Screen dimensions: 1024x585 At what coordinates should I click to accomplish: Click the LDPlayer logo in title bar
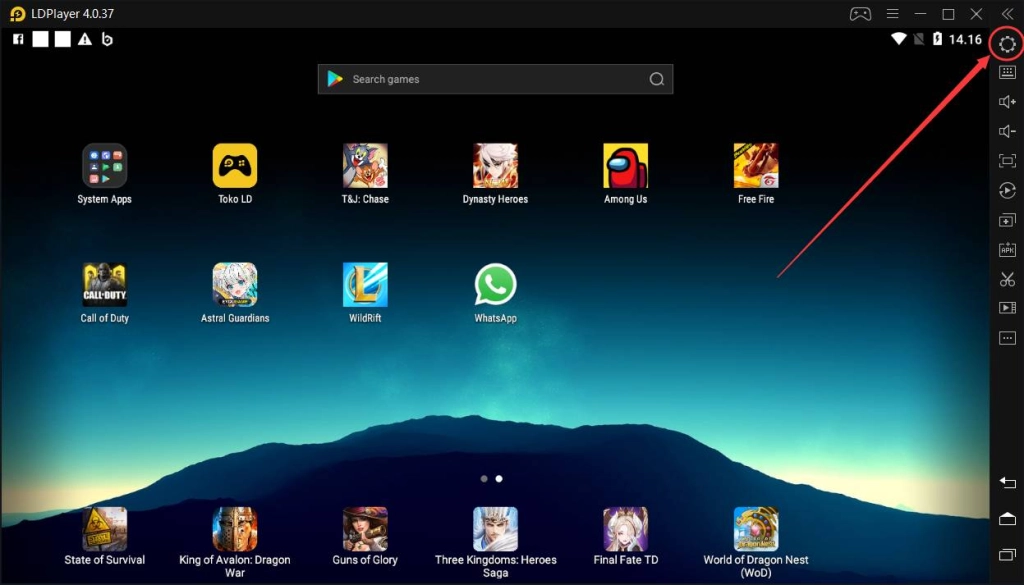pyautogui.click(x=18, y=14)
